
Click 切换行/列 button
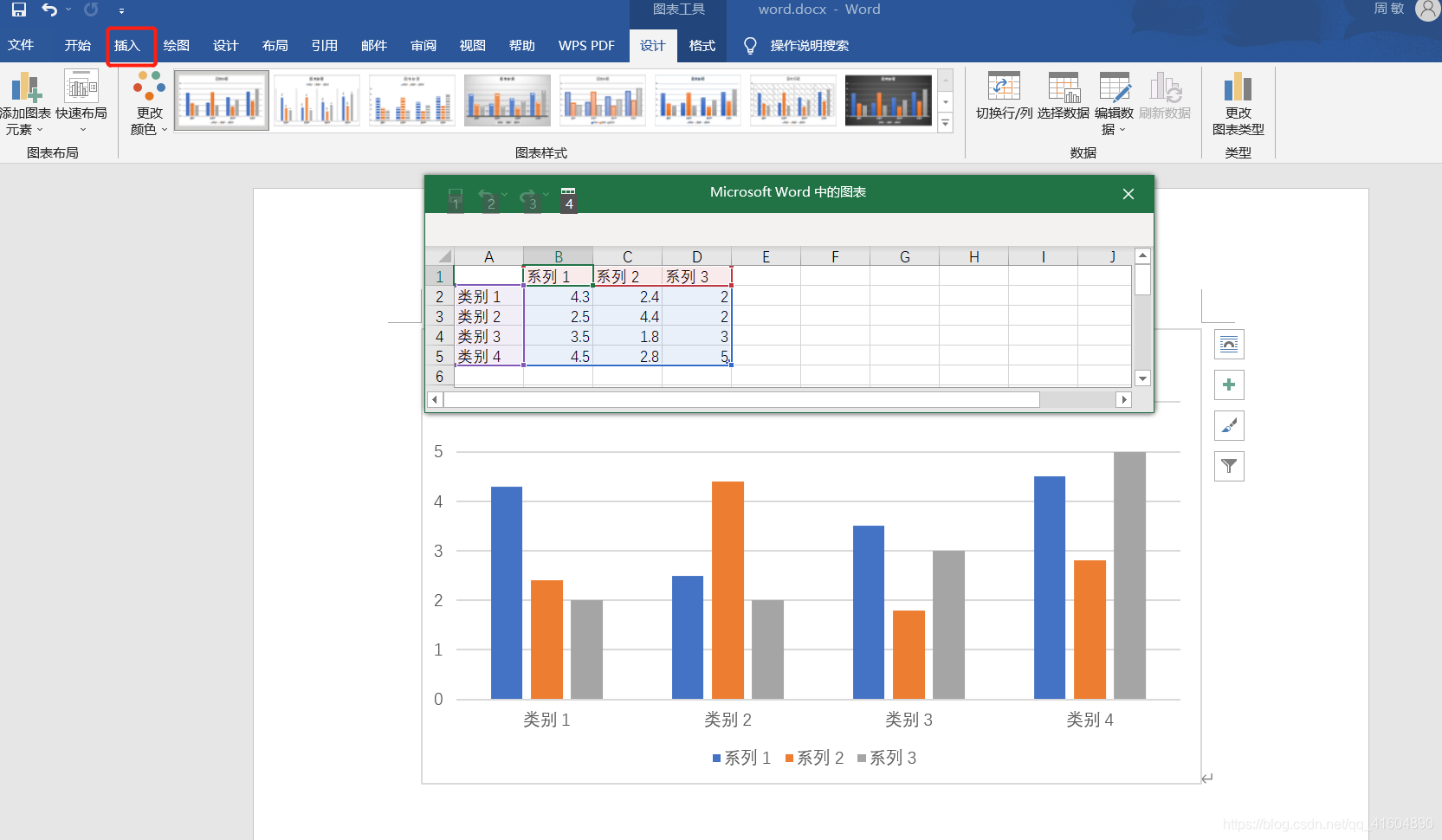point(1004,96)
